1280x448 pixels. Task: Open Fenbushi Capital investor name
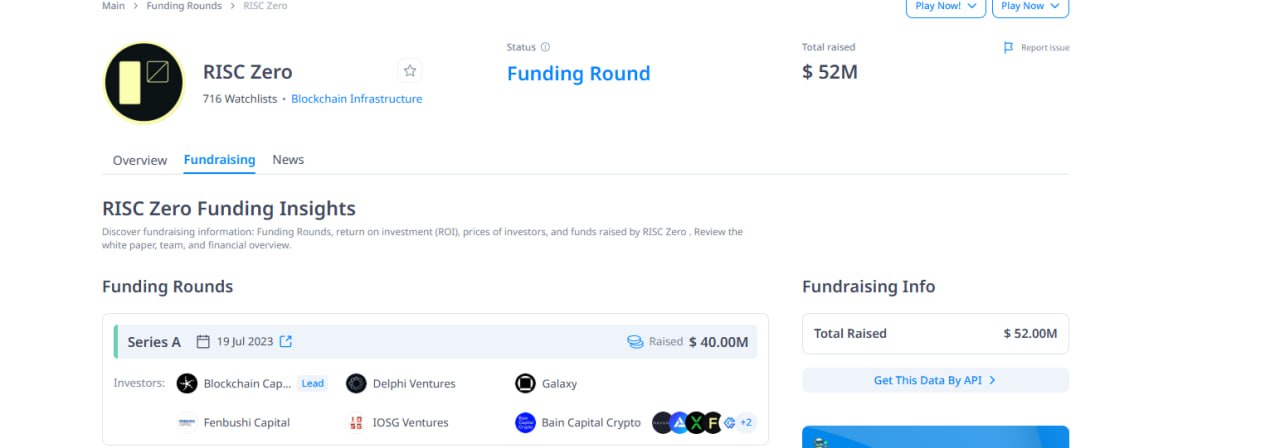click(247, 422)
